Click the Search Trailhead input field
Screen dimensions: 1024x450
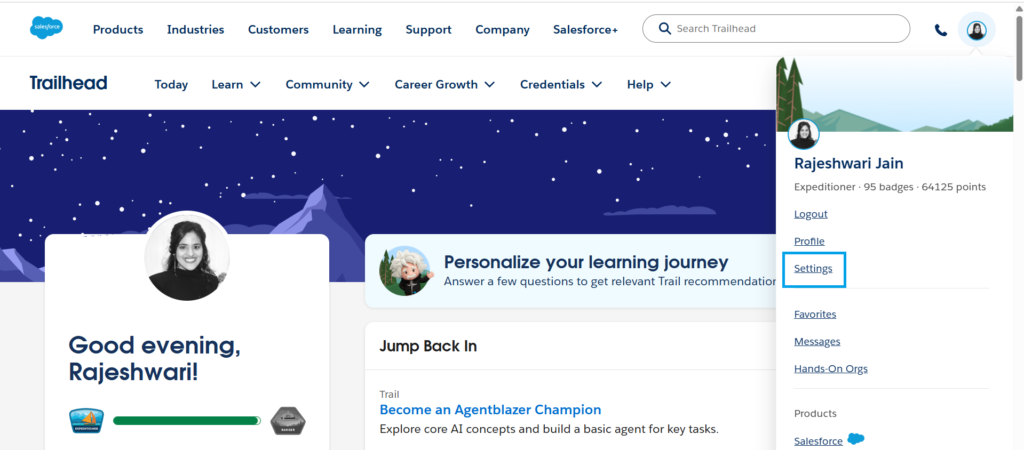click(785, 29)
